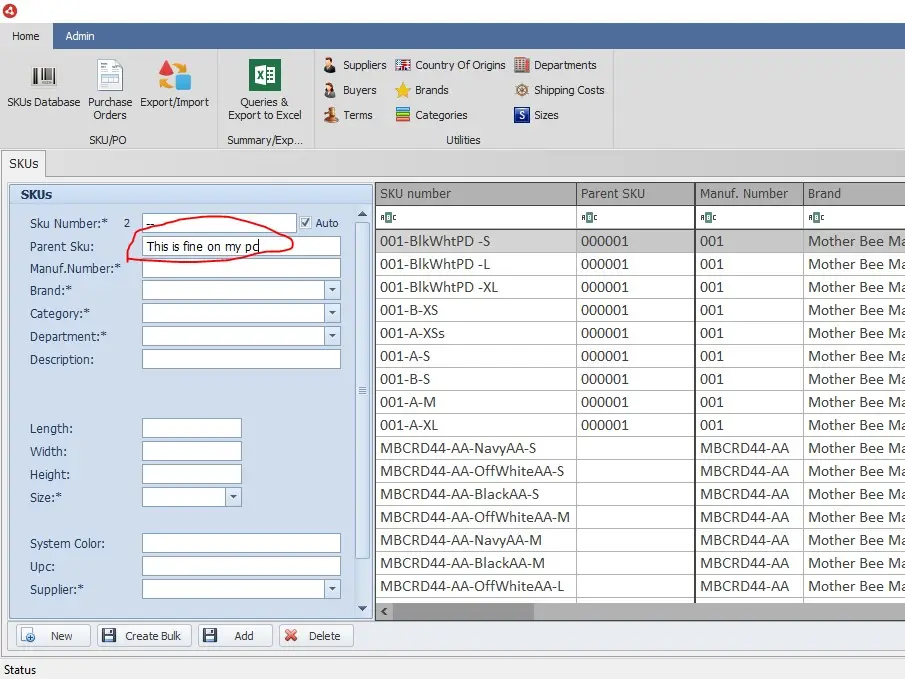Click the Create Bulk button label

(x=153, y=636)
